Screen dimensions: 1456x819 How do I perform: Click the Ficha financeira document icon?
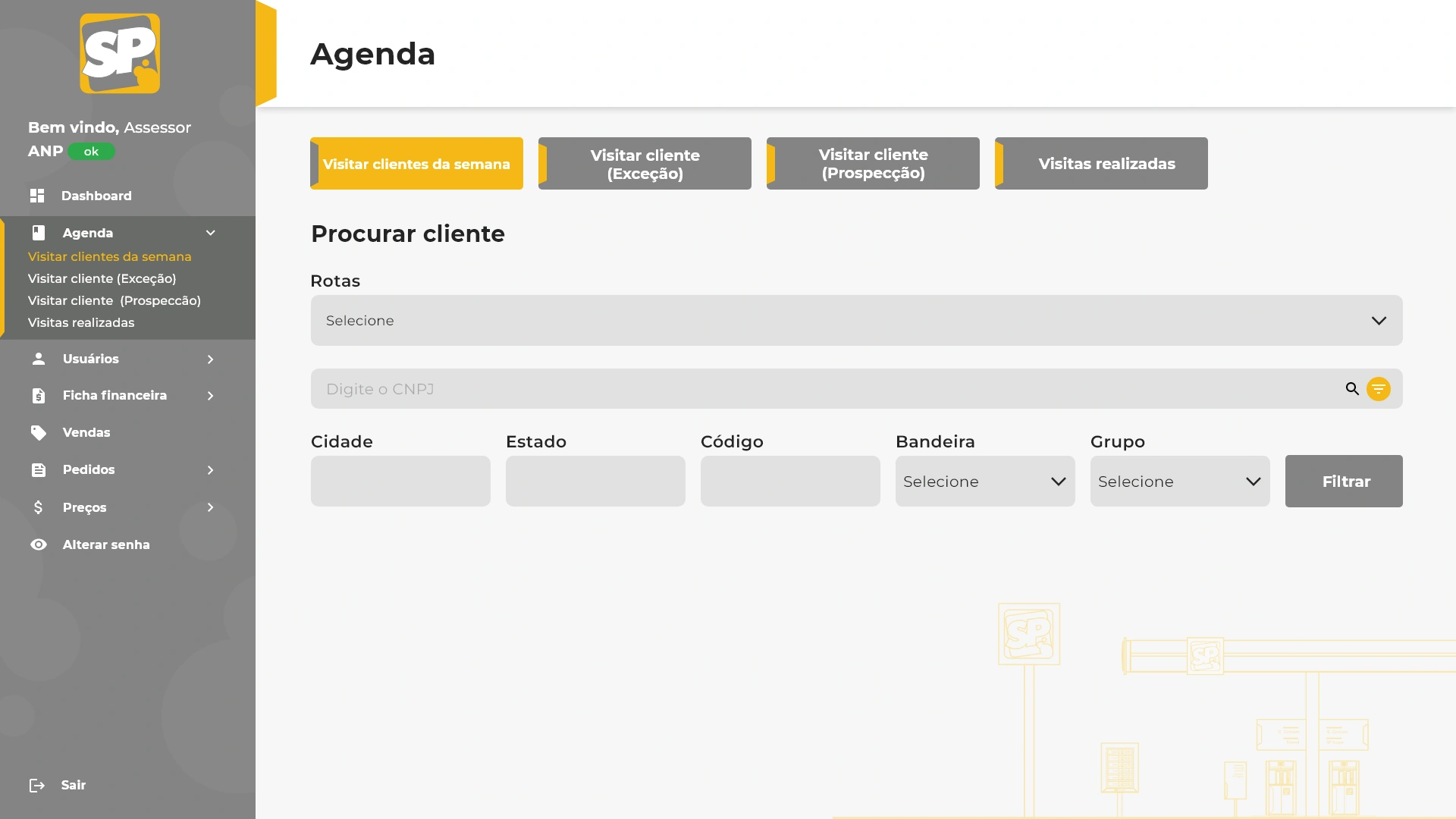(x=39, y=395)
